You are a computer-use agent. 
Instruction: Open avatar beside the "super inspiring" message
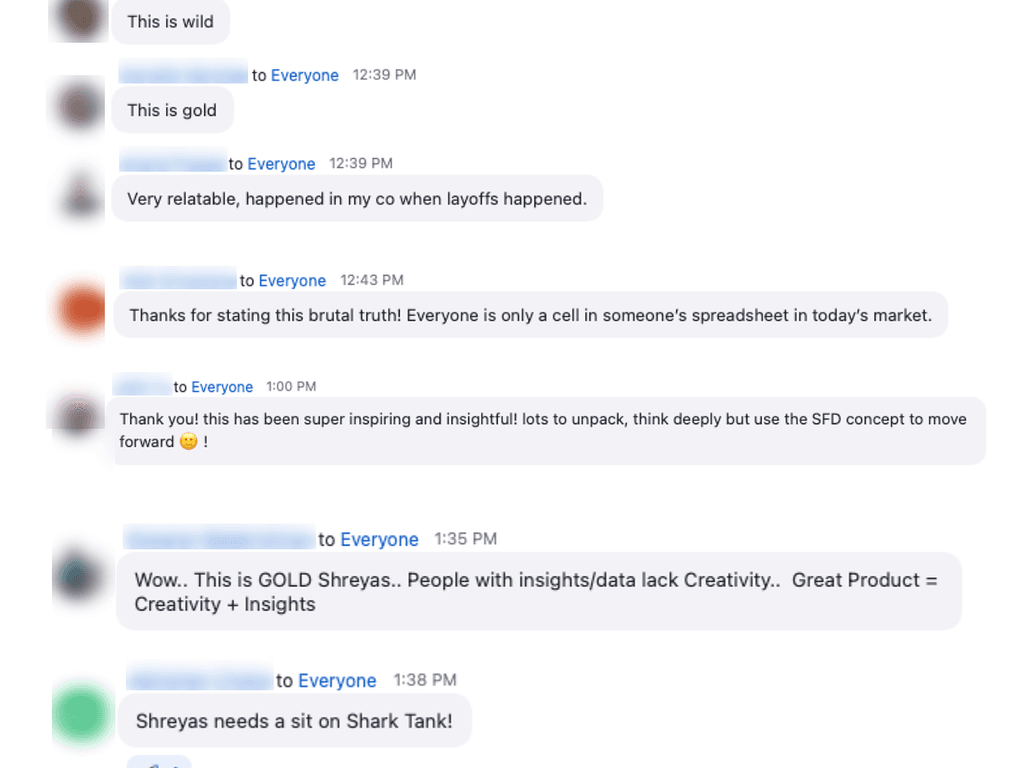(76, 414)
